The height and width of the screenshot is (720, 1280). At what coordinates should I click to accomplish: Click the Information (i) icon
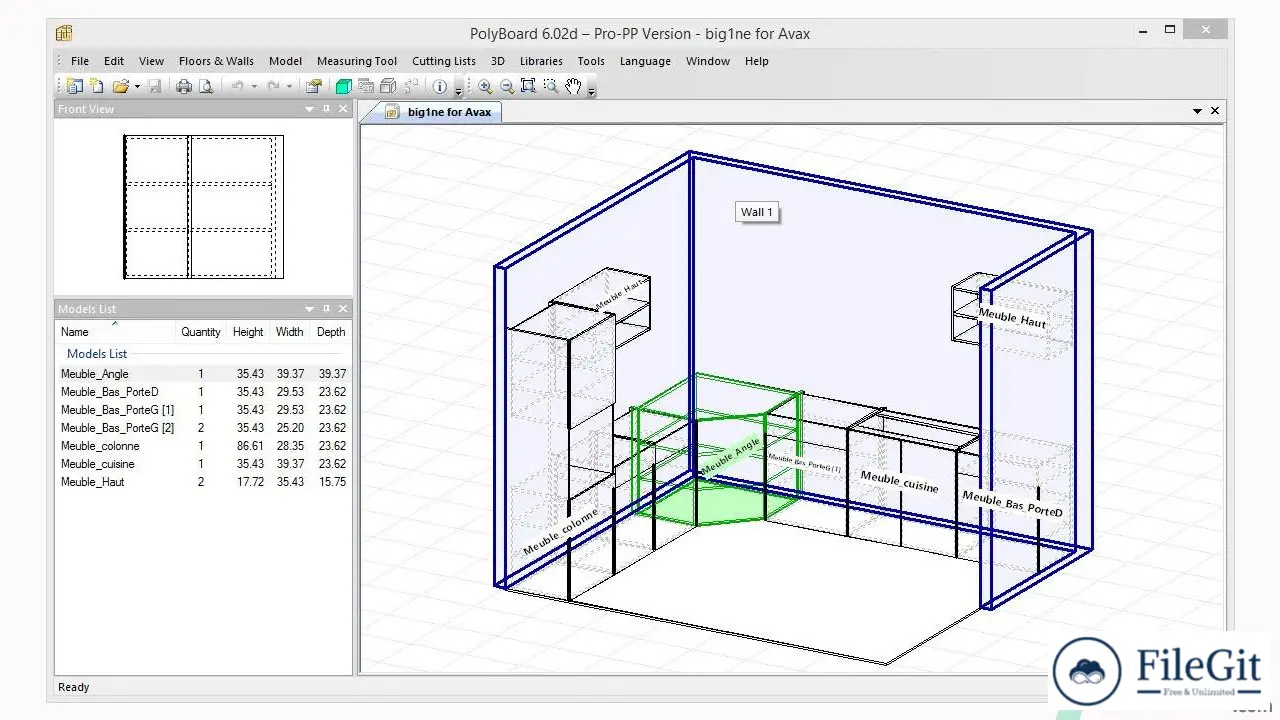(439, 87)
